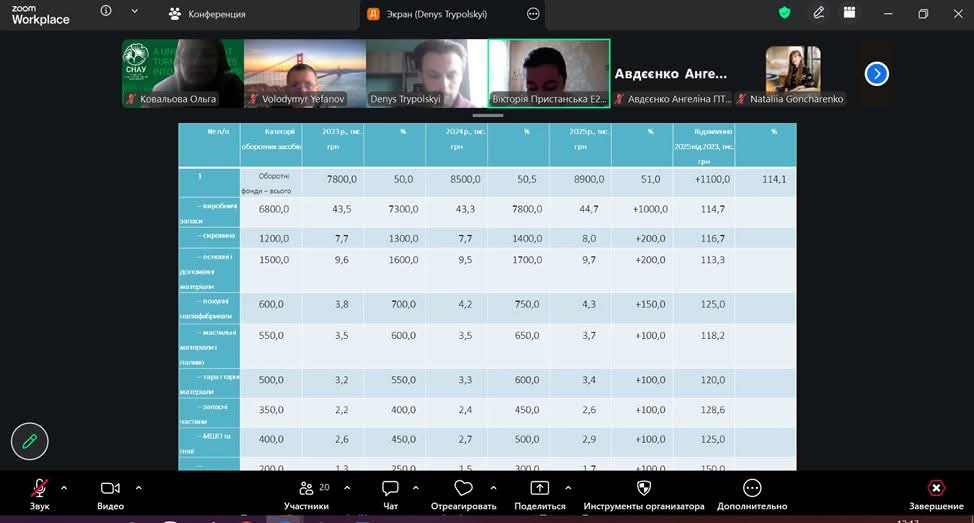Toggle the green annotation pen floating button
The height and width of the screenshot is (523, 974).
click(30, 440)
